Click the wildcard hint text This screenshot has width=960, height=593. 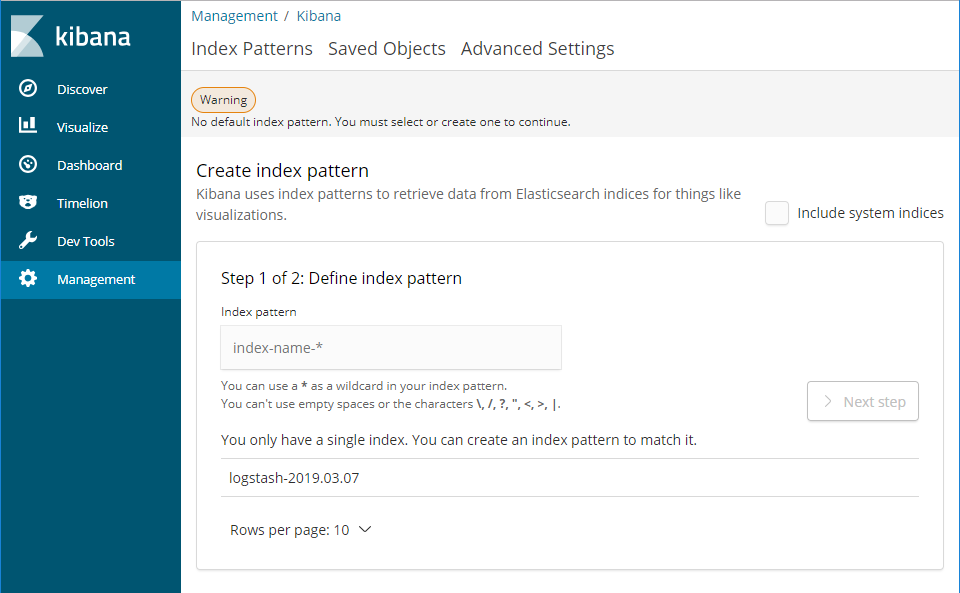(364, 386)
